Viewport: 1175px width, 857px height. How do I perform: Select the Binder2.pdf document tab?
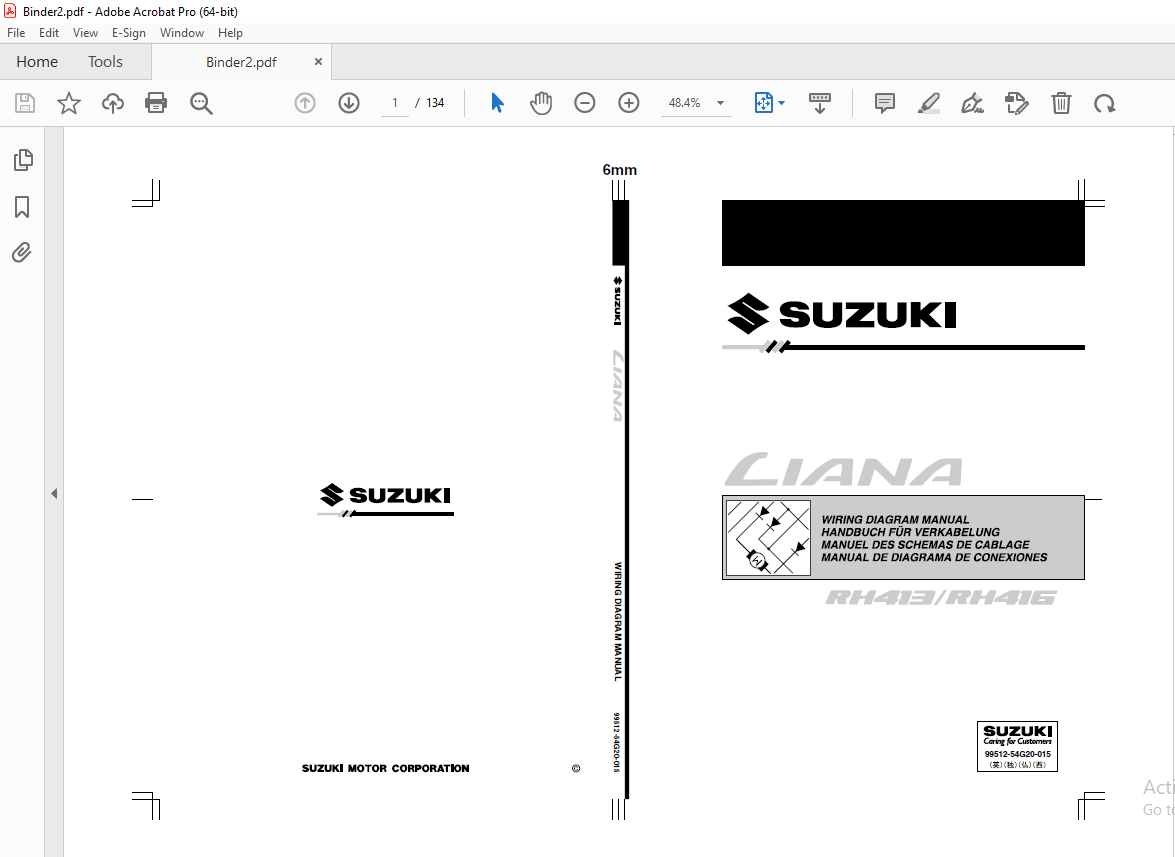[241, 62]
